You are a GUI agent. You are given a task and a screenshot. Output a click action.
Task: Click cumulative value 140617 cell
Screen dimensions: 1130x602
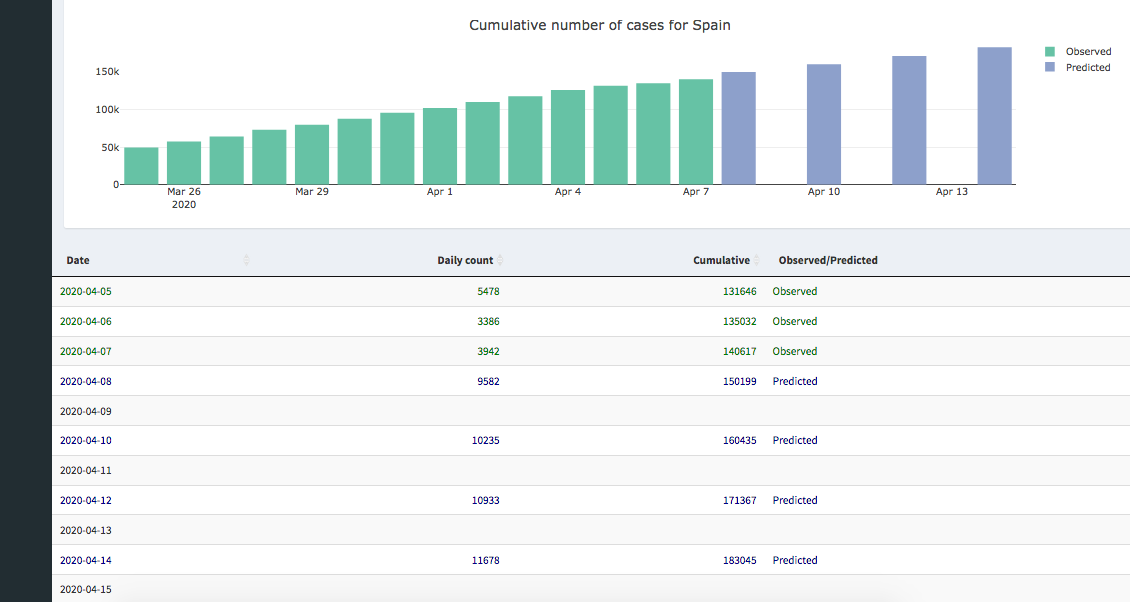pos(739,351)
